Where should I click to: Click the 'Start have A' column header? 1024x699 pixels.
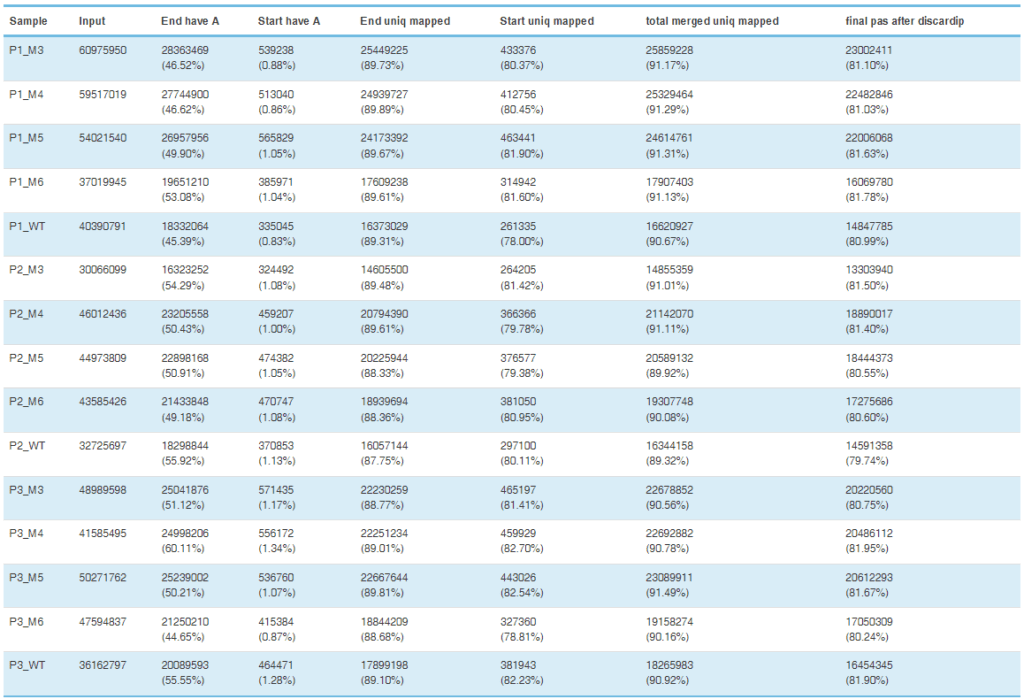[274, 21]
